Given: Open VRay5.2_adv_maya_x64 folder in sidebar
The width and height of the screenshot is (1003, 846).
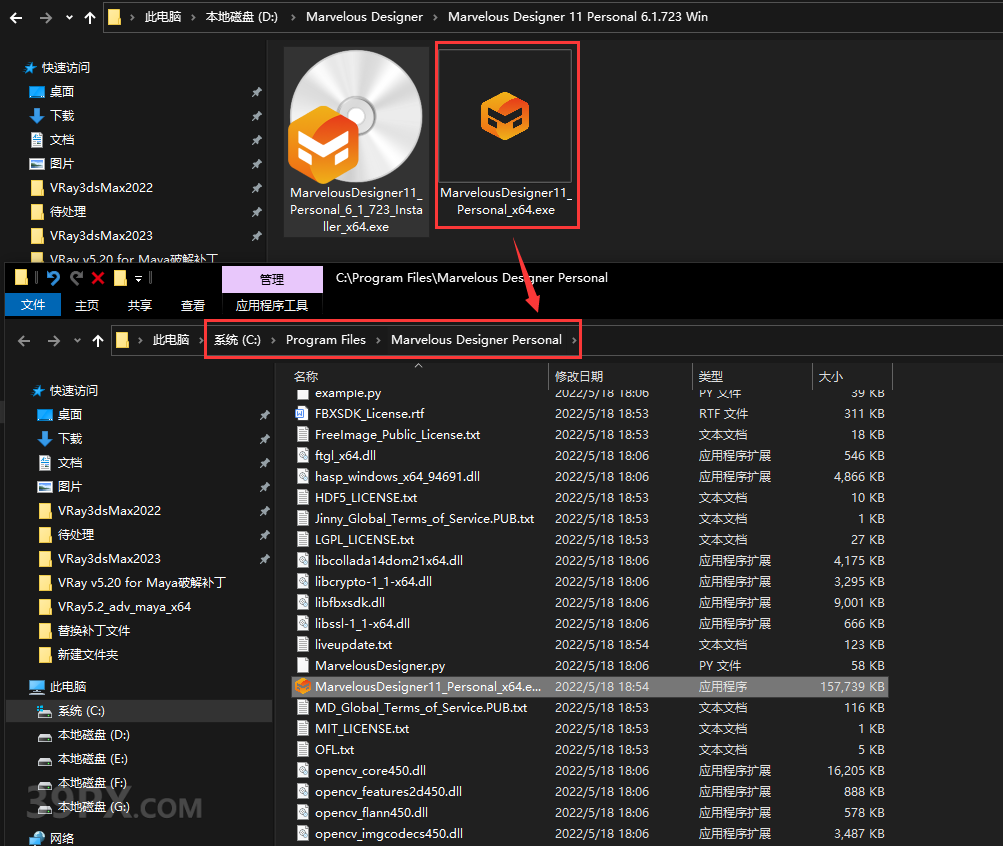Looking at the screenshot, I should point(124,607).
